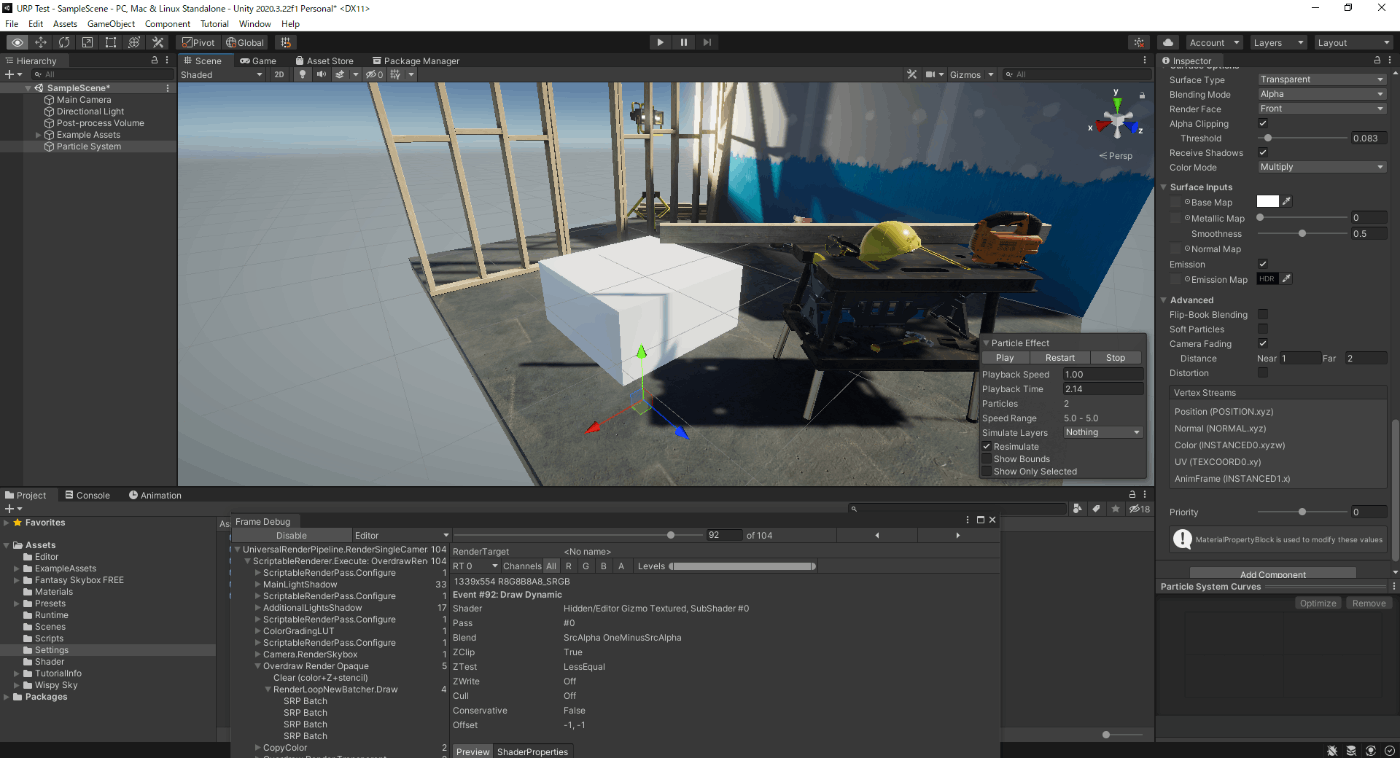The image size is (1400, 758).
Task: Enable Show Bounds for particles
Action: click(x=987, y=459)
